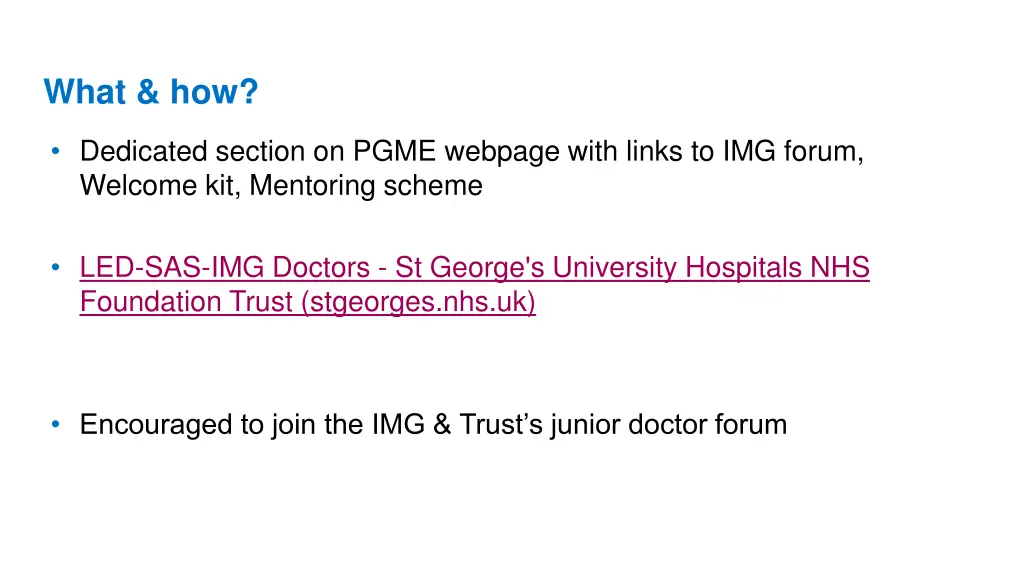Open the LED-SAS-IMG Doctors hyperlink
The image size is (1024, 576).
pos(225,268)
